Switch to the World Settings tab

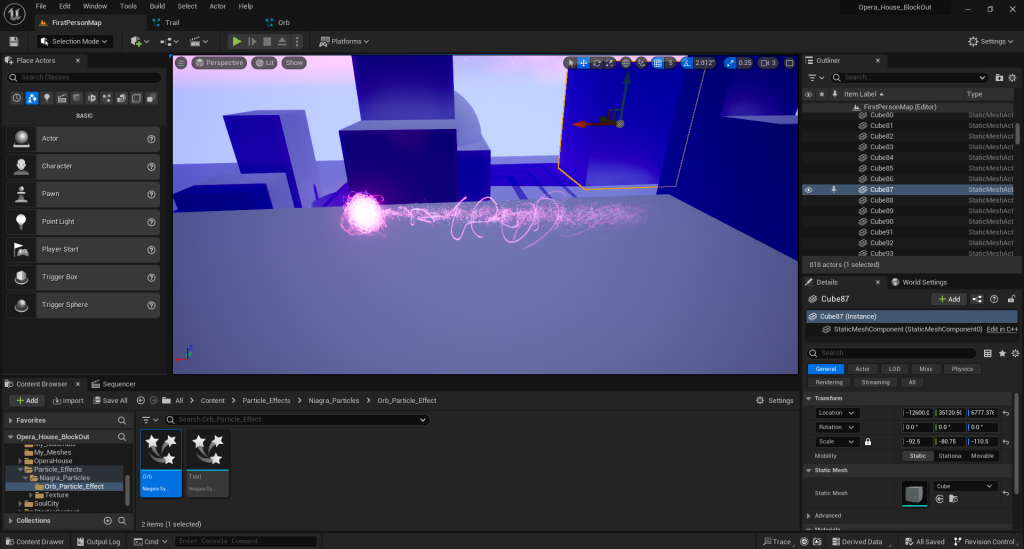(x=919, y=282)
